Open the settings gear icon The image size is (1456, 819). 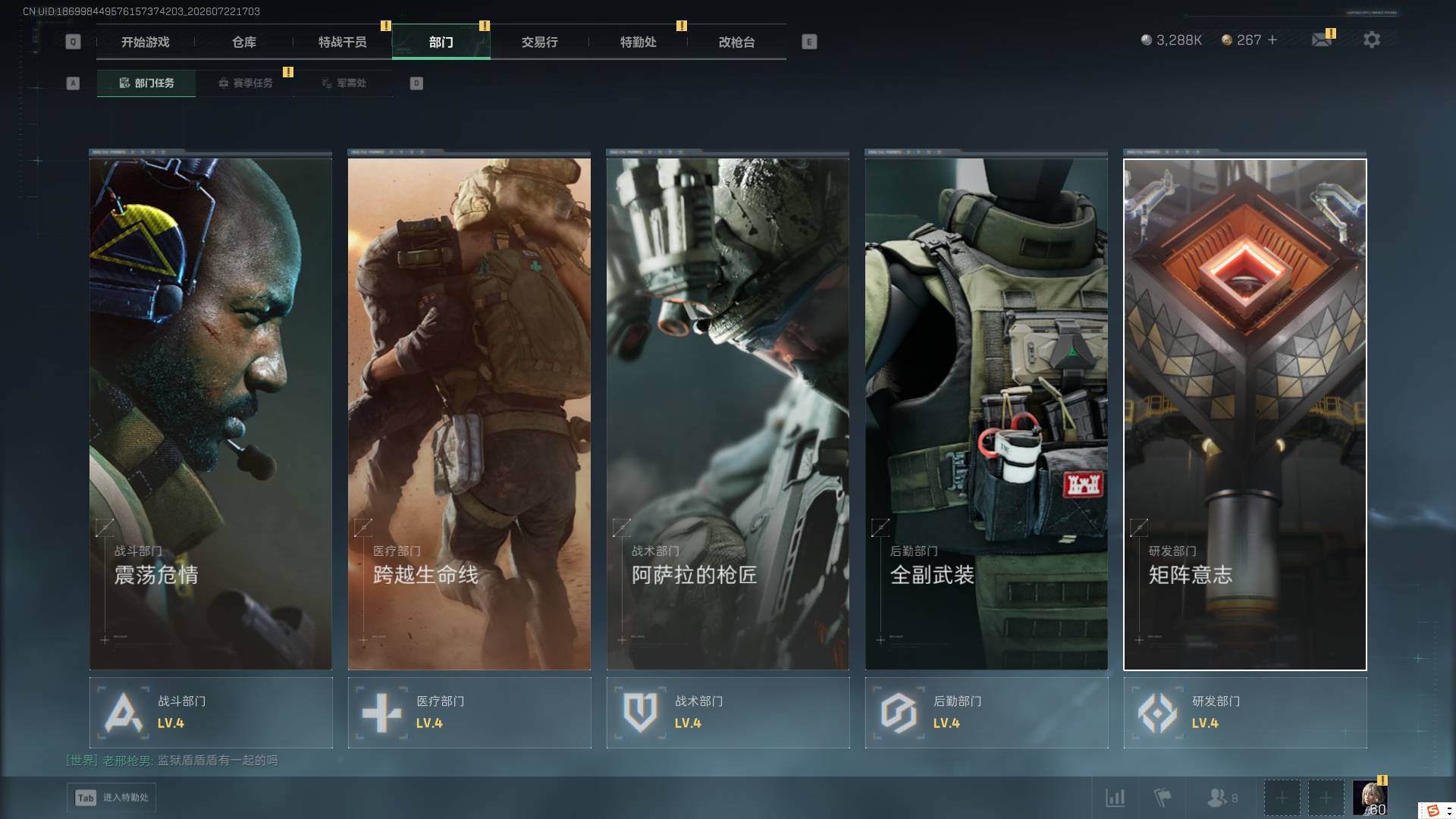pyautogui.click(x=1371, y=39)
